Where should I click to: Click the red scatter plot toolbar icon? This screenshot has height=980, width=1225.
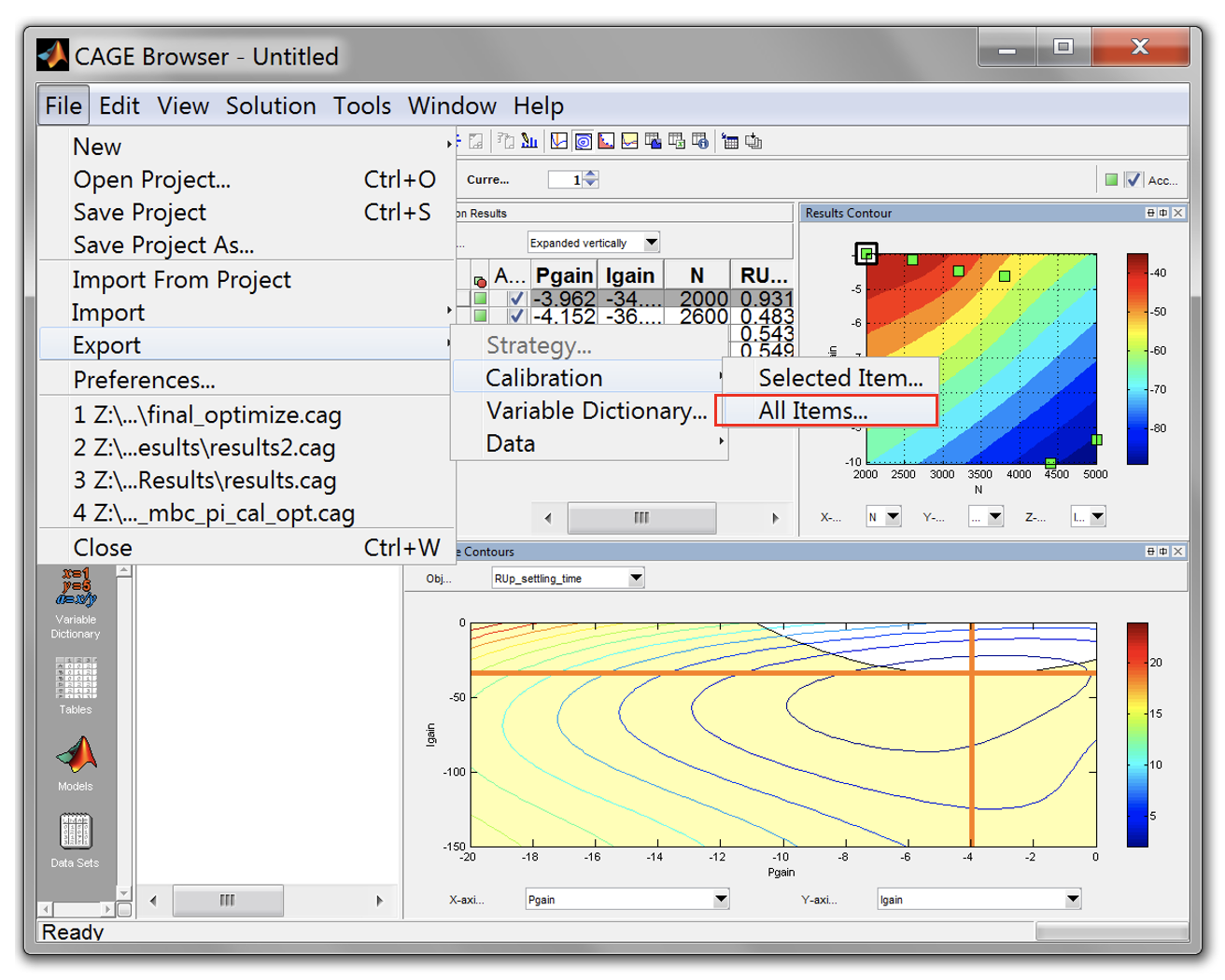[x=606, y=141]
